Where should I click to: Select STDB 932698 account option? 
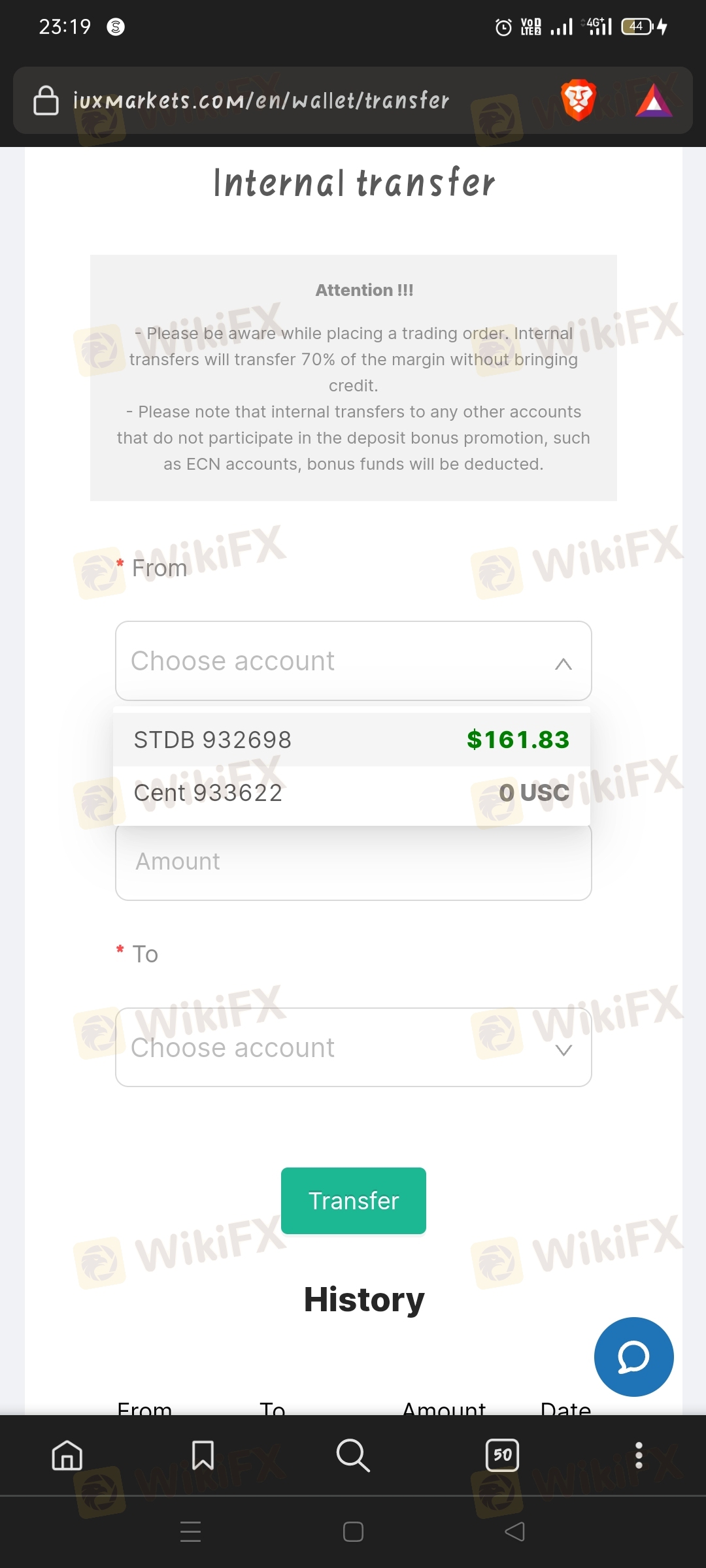click(352, 740)
